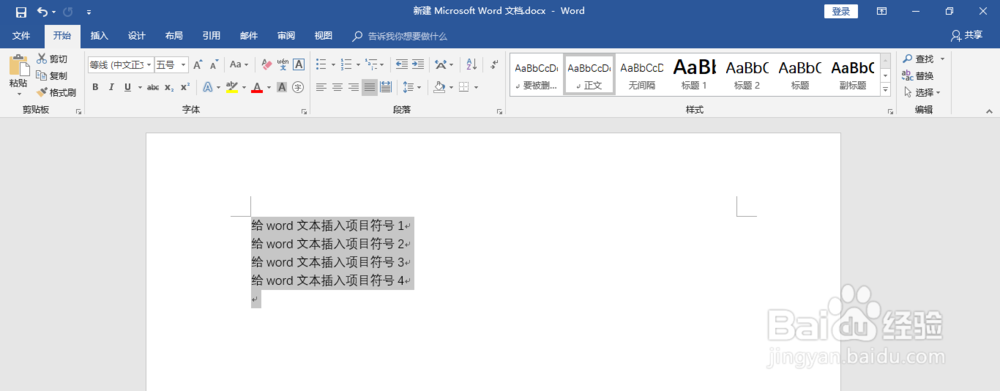Apply character border icon
The height and width of the screenshot is (391, 1000).
(298, 64)
